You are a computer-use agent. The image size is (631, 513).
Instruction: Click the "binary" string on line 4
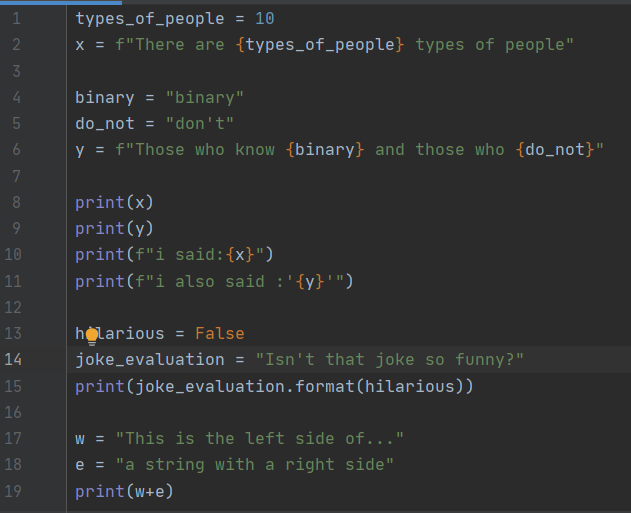point(204,97)
